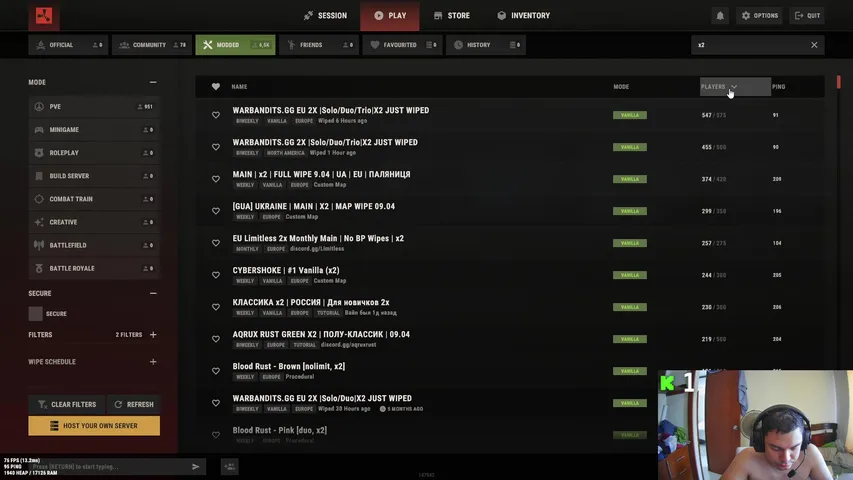Sort servers by Ping column
The width and height of the screenshot is (853, 480).
778,87
